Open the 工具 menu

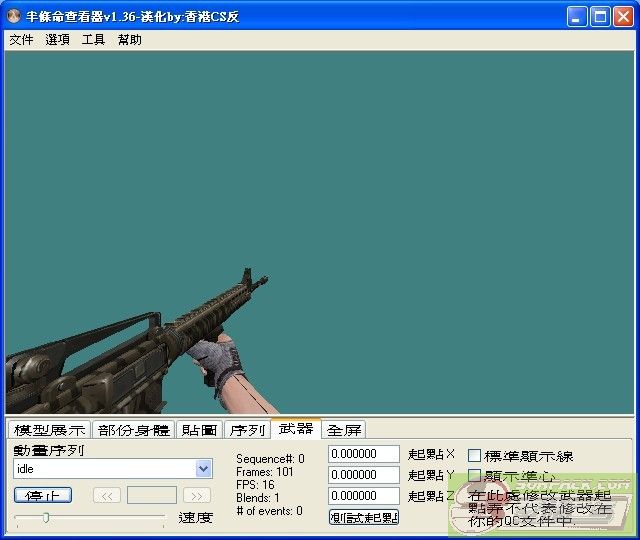93,40
